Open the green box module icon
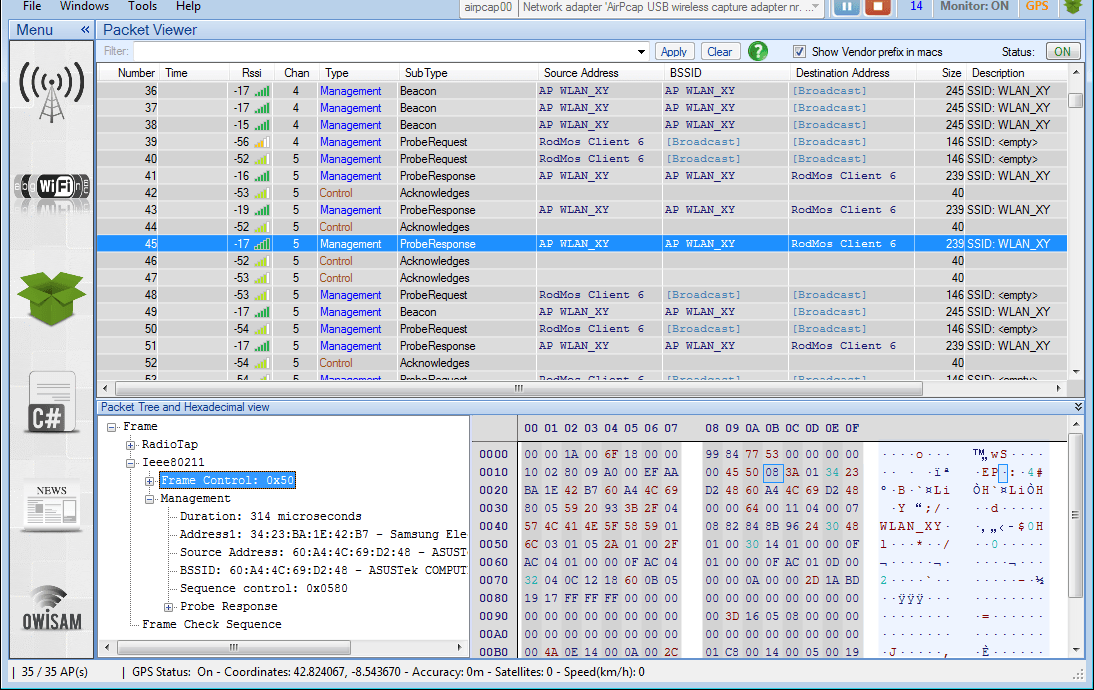Screen dimensions: 1094x690 click(x=52, y=298)
